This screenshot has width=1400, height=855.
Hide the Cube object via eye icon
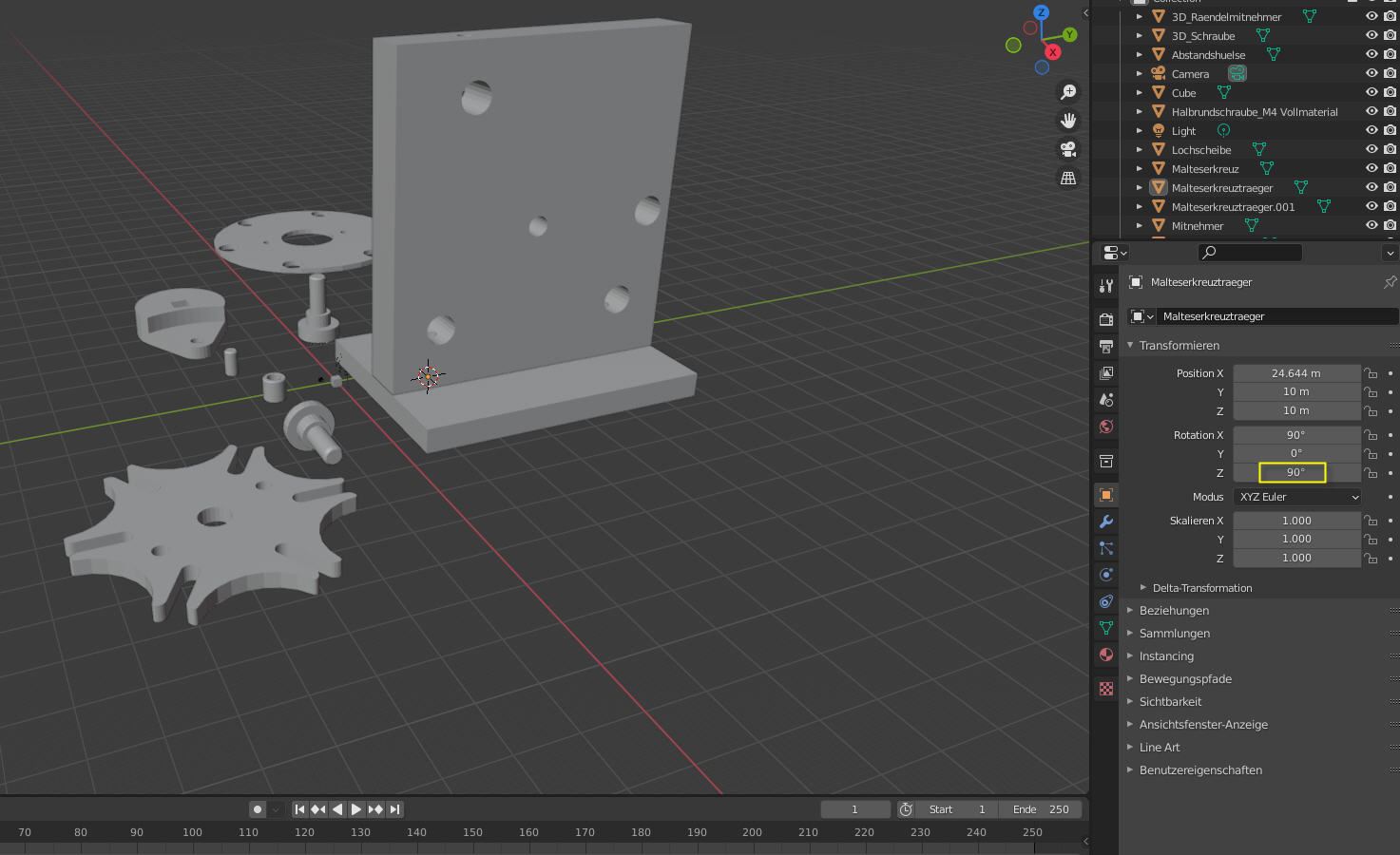pyautogui.click(x=1371, y=92)
